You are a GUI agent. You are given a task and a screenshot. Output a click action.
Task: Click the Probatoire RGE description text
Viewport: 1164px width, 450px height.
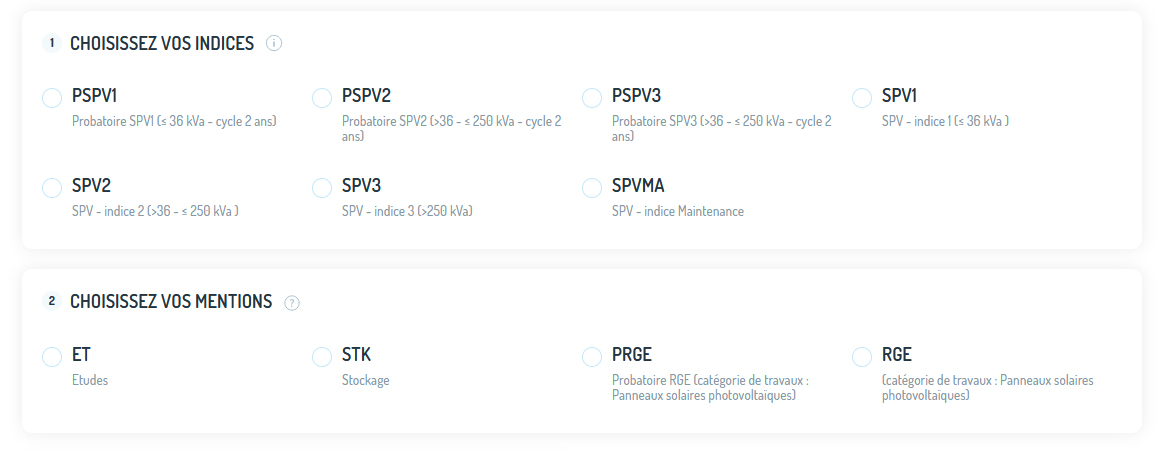(710, 388)
